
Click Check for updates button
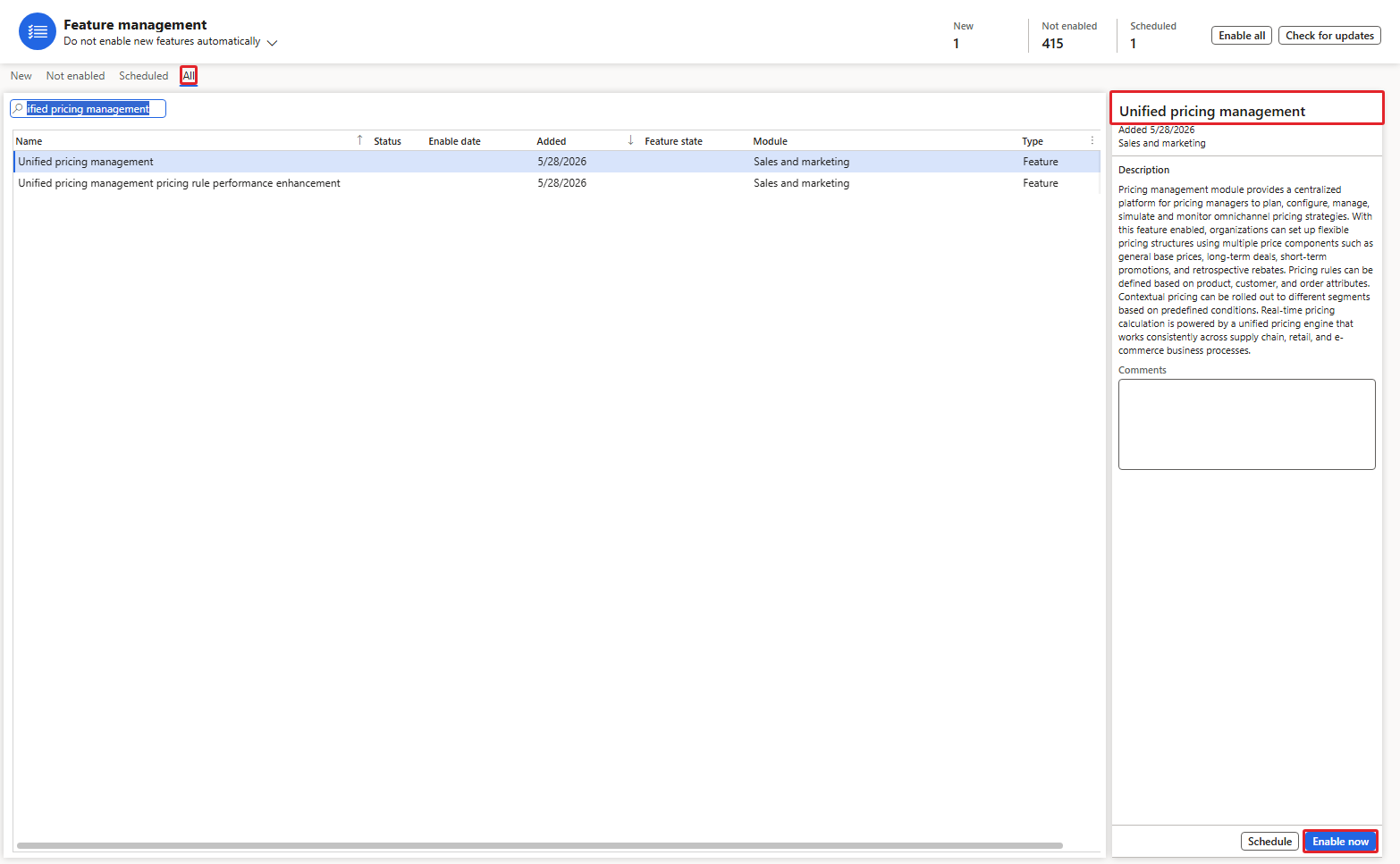(x=1329, y=36)
